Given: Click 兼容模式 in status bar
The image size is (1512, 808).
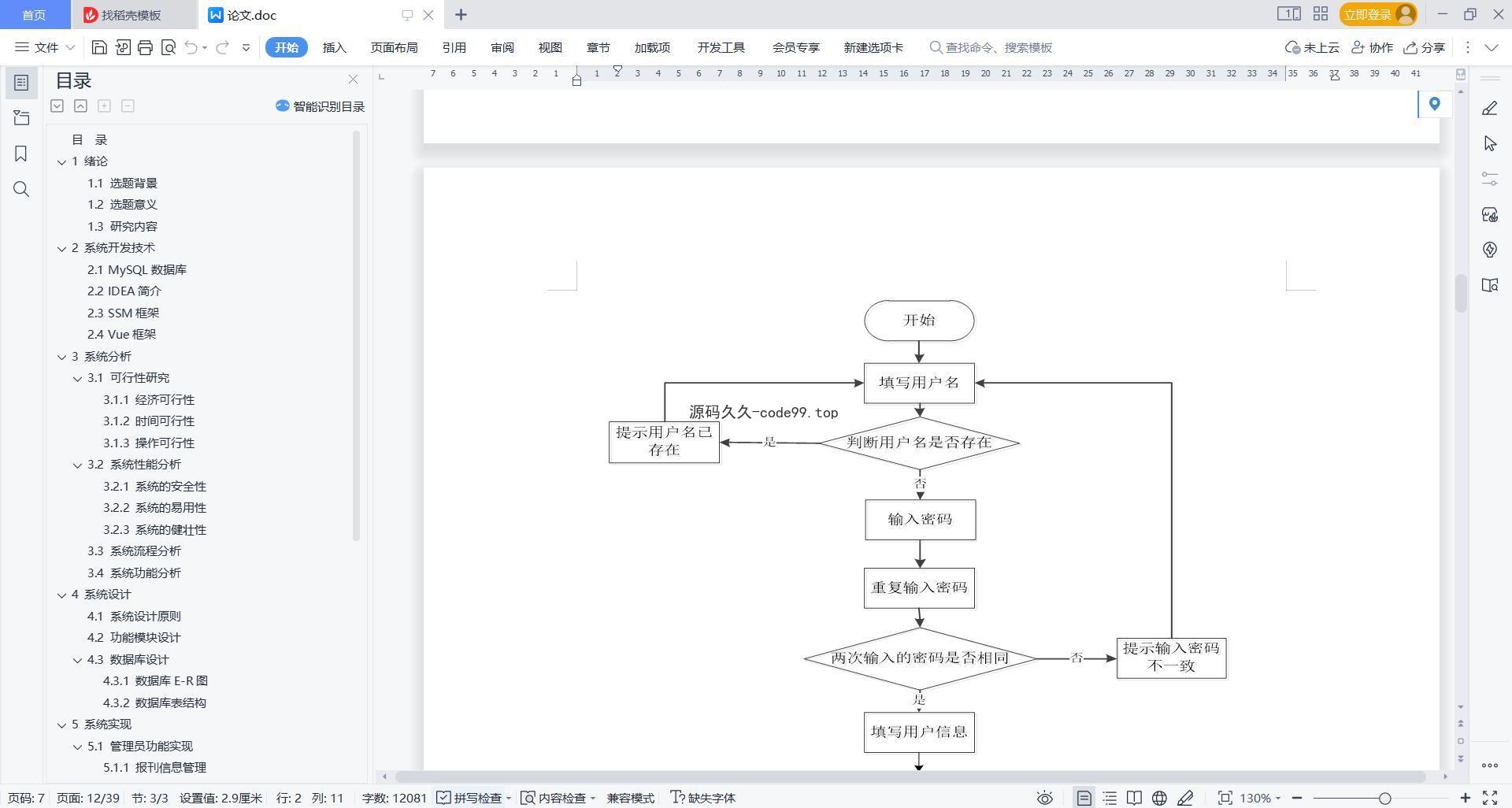Looking at the screenshot, I should point(630,798).
